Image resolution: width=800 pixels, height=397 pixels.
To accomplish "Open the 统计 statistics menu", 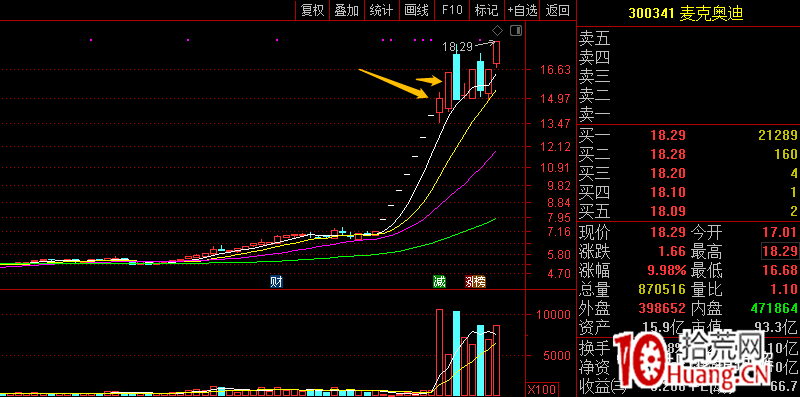I will [382, 10].
